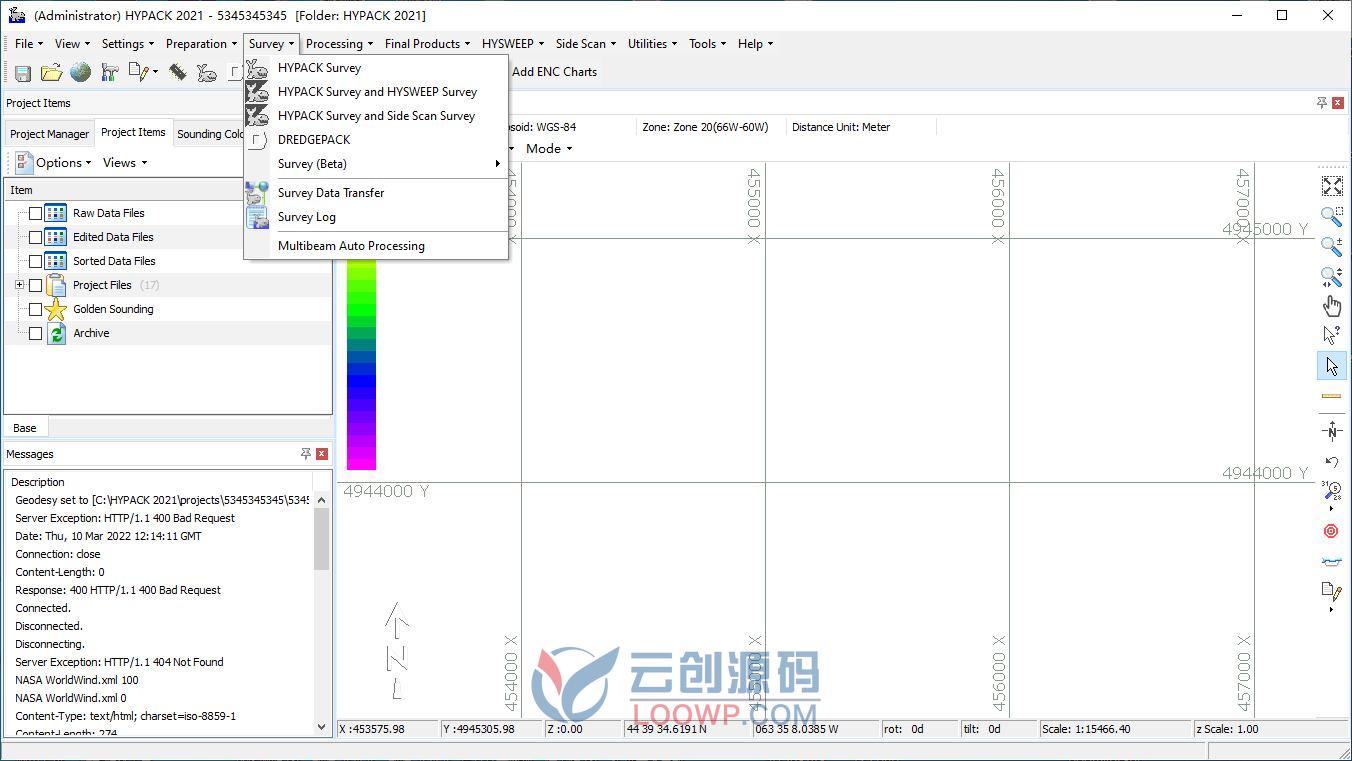Click the Save project toolbar icon

[x=22, y=72]
